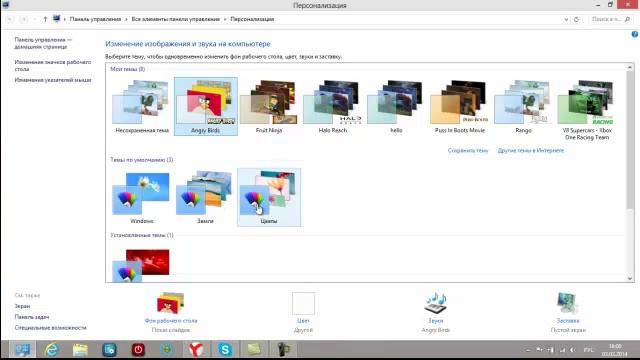640x360 pixels.
Task: Open the Экран link
Action: pos(22,306)
